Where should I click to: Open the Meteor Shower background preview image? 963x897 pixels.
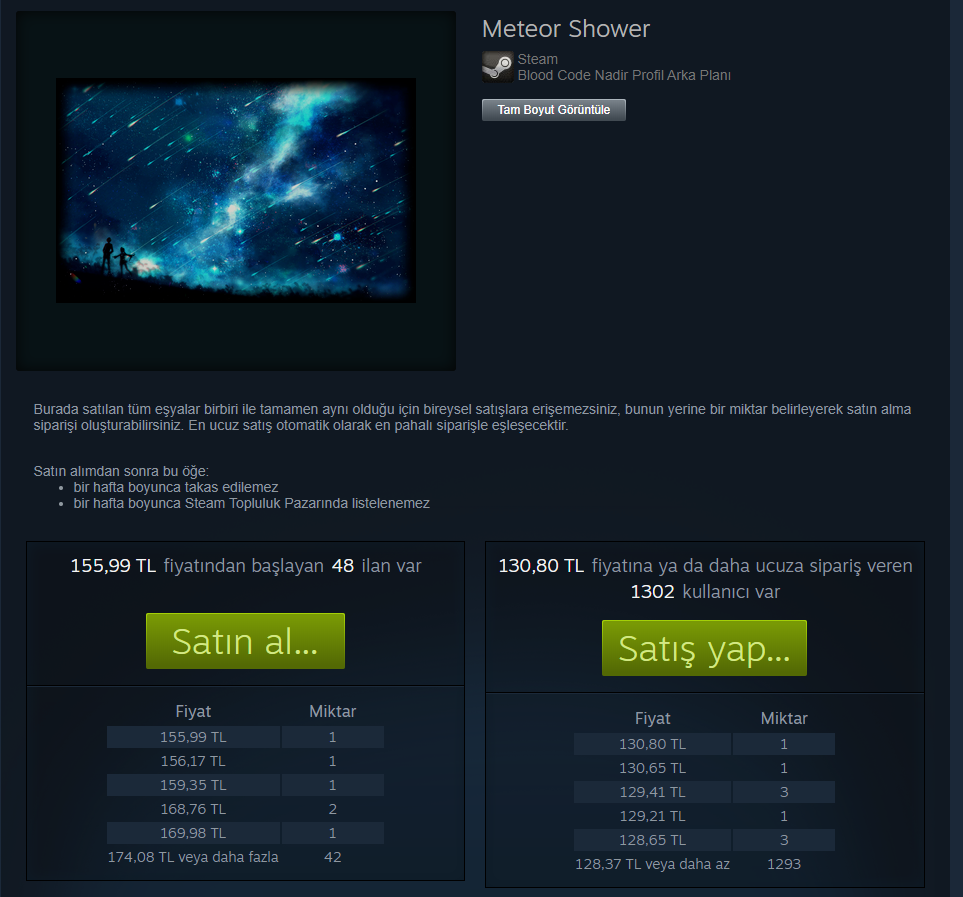236,190
